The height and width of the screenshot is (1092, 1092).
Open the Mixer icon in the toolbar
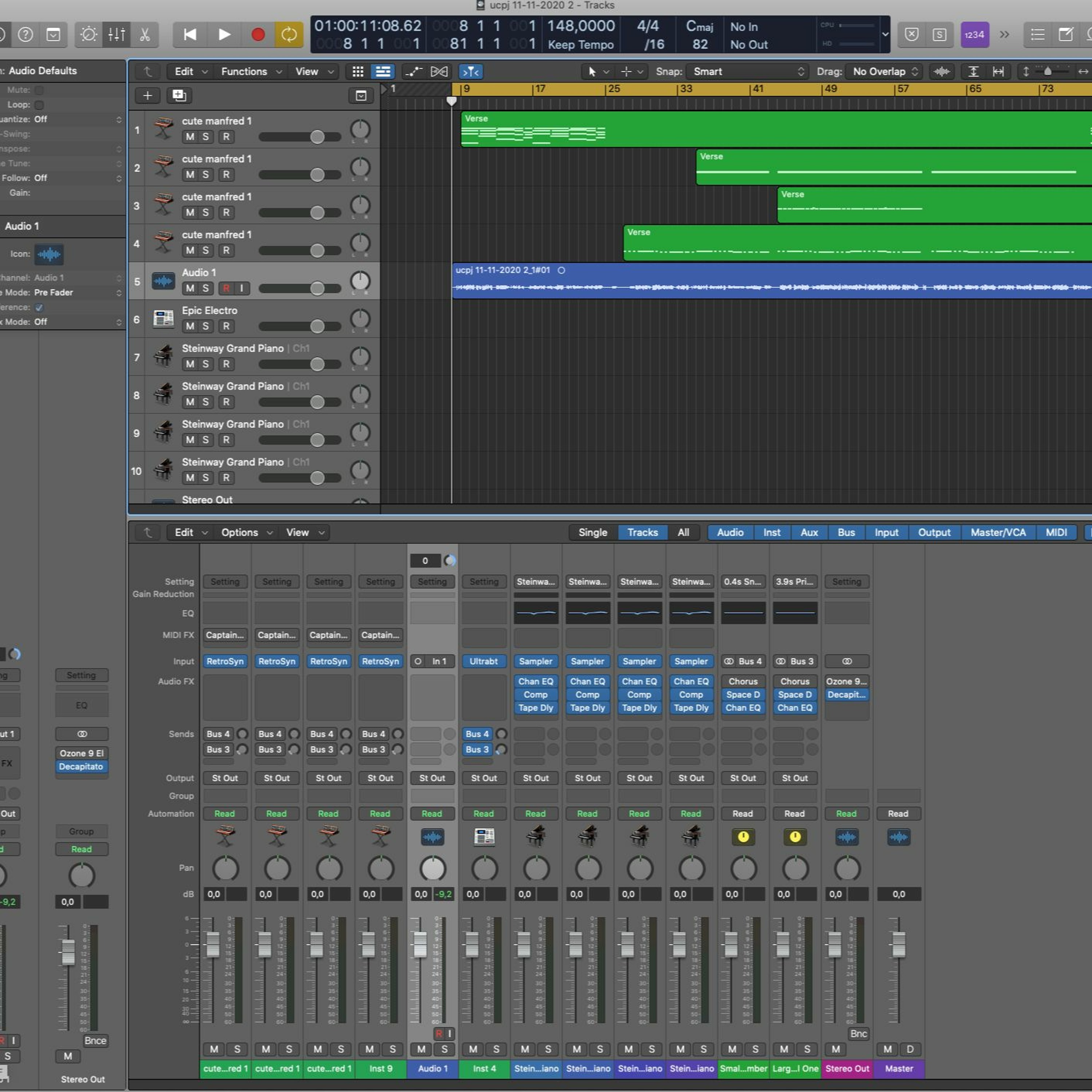116,35
